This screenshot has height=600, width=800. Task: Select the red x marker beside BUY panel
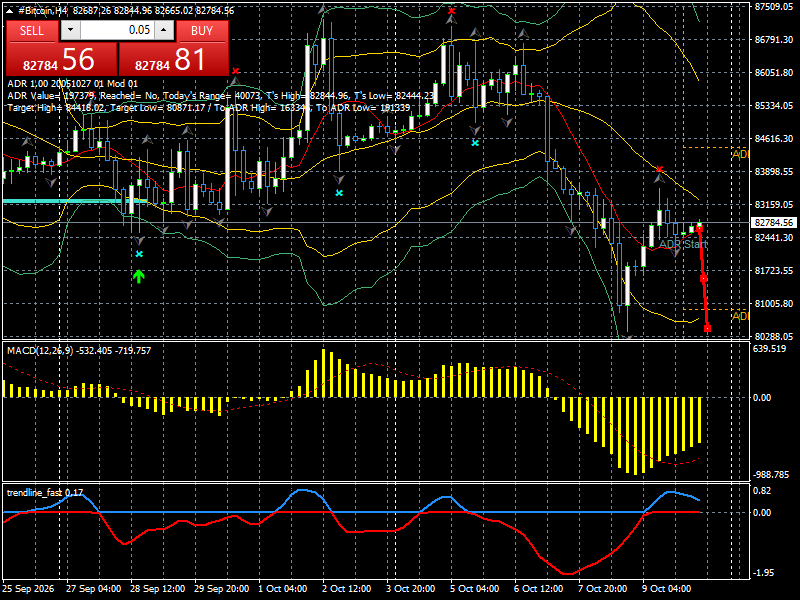click(x=235, y=71)
